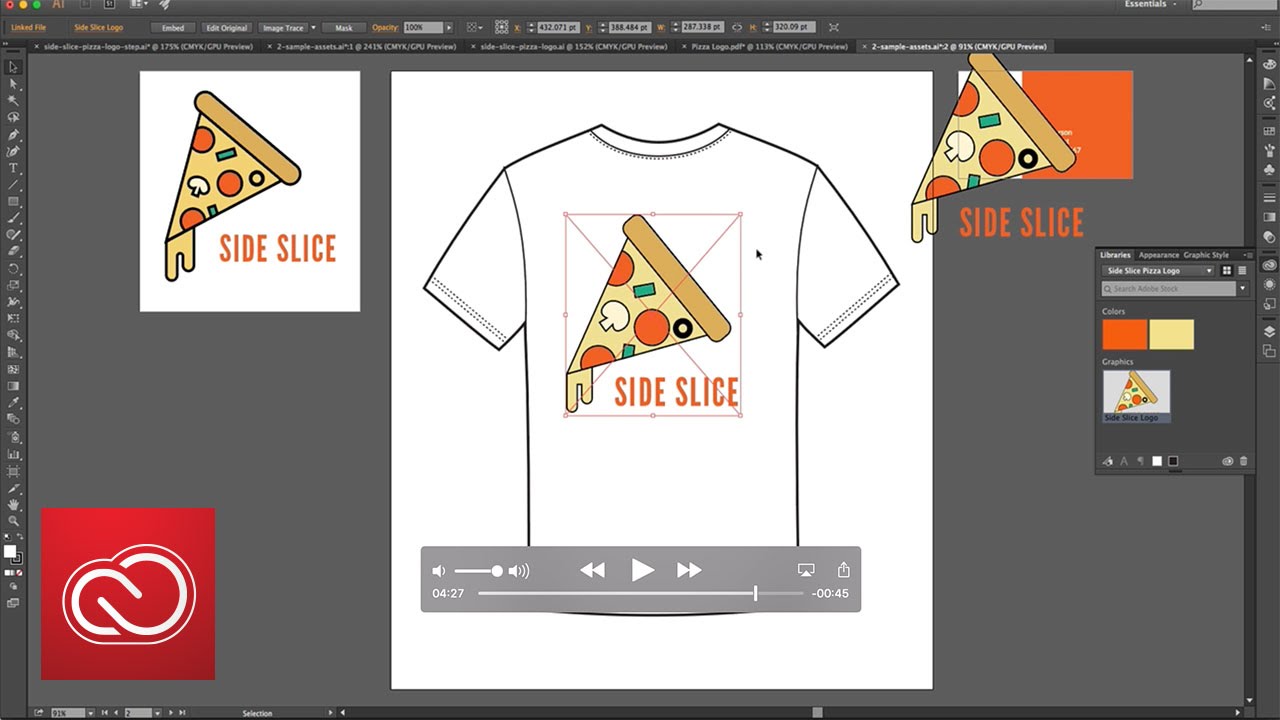Select the Selection arrow tool

[x=13, y=67]
